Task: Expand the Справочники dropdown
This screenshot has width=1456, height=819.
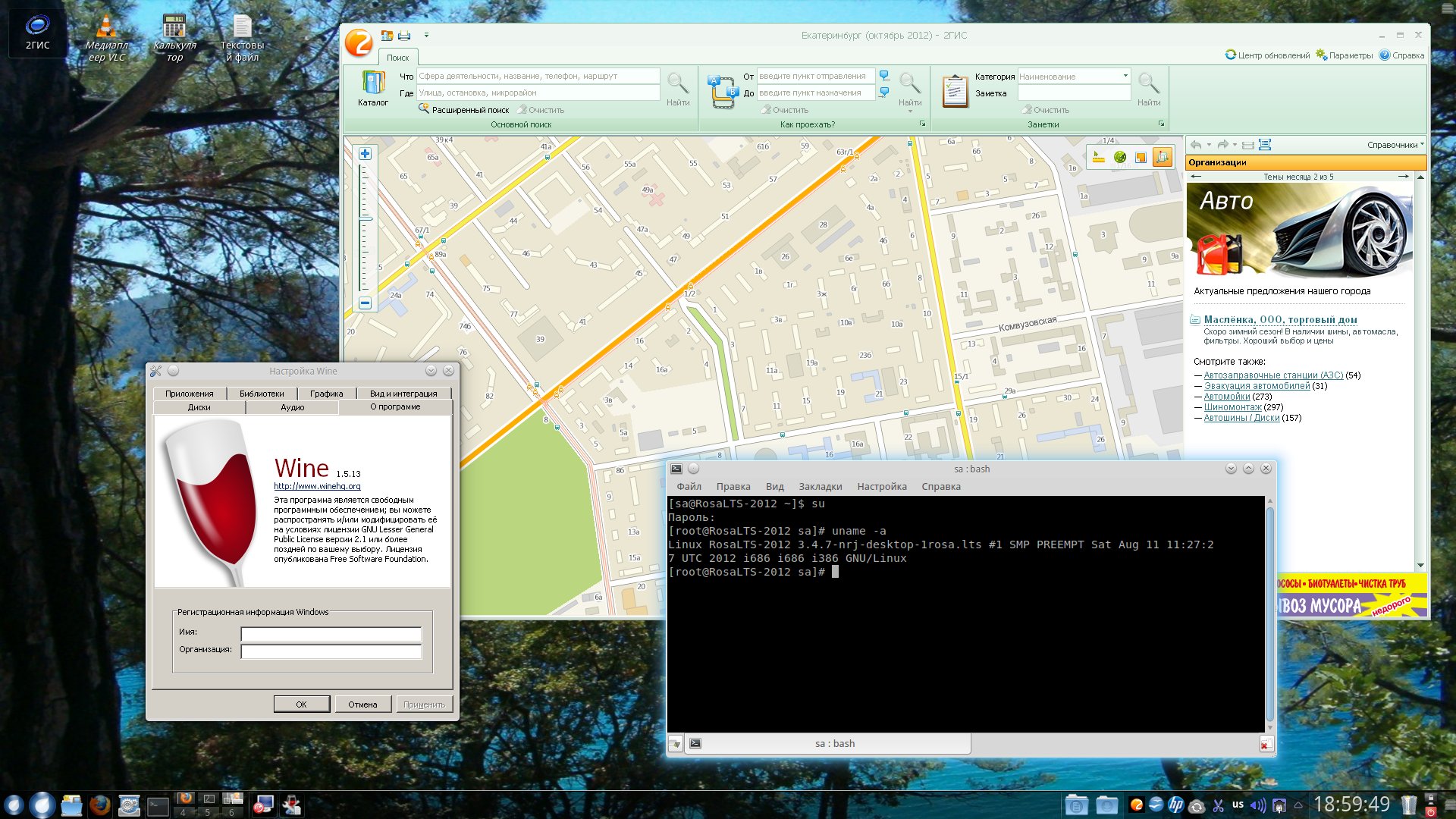Action: [x=1395, y=145]
